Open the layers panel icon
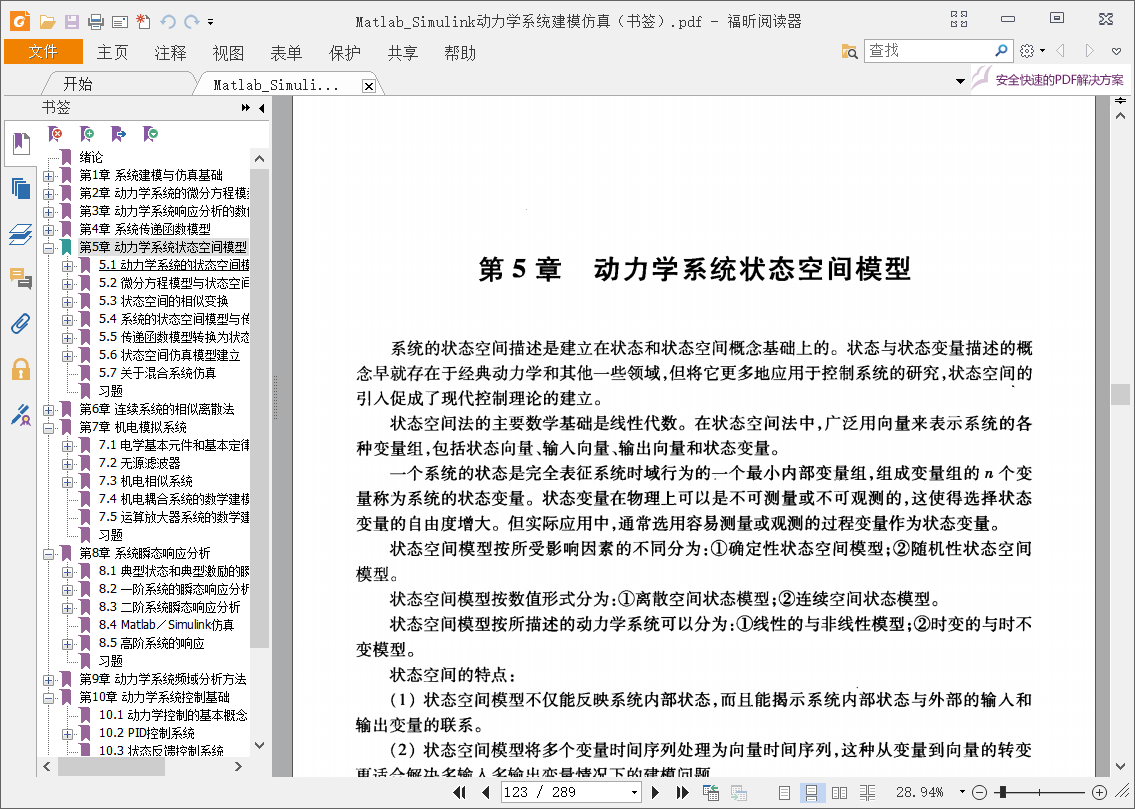 21,234
